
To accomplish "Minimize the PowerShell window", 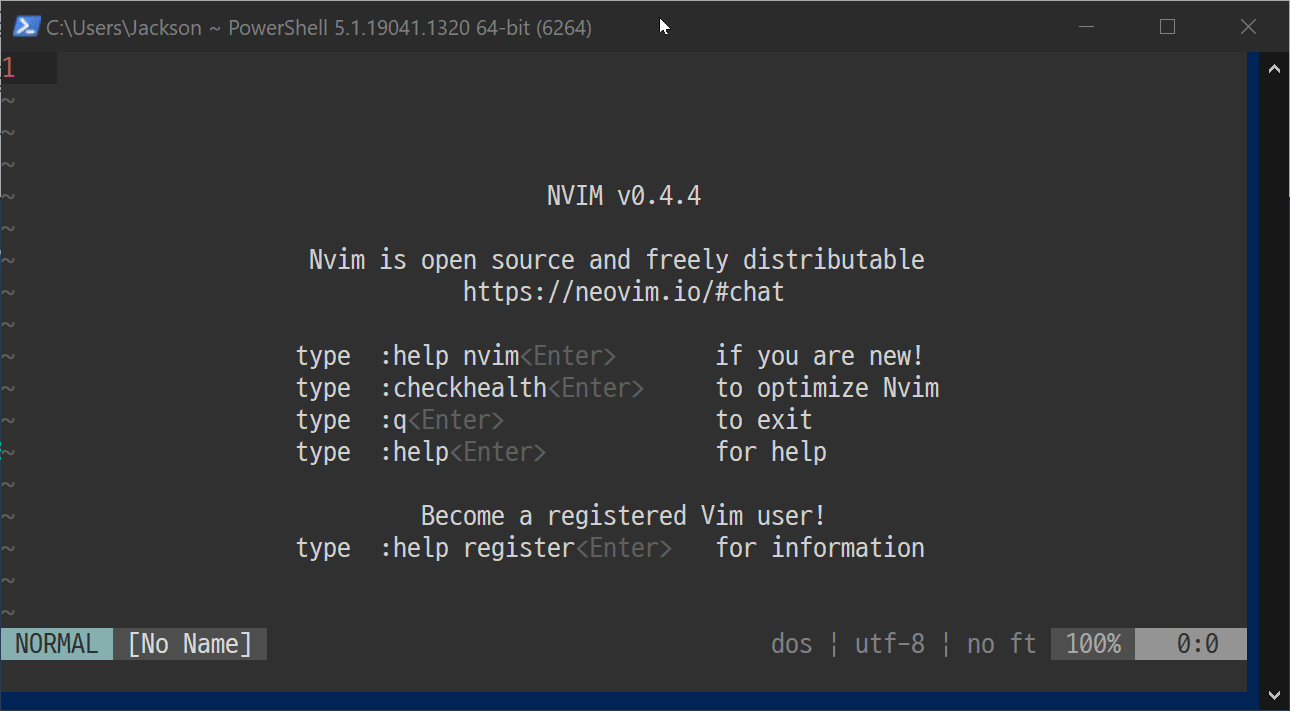I will point(1087,27).
